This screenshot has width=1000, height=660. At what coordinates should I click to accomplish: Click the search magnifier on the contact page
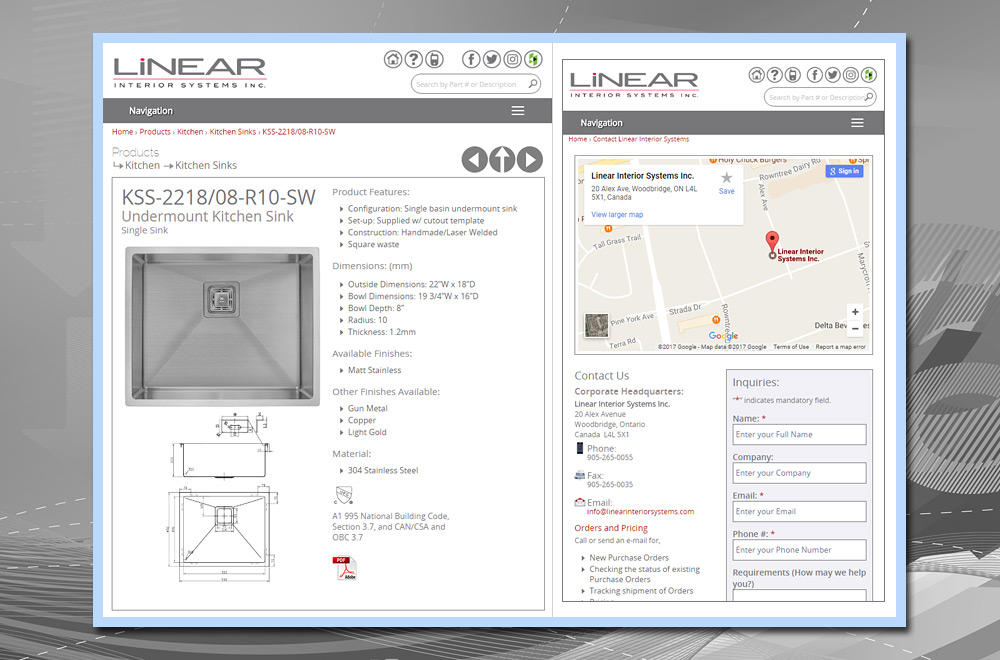[869, 97]
